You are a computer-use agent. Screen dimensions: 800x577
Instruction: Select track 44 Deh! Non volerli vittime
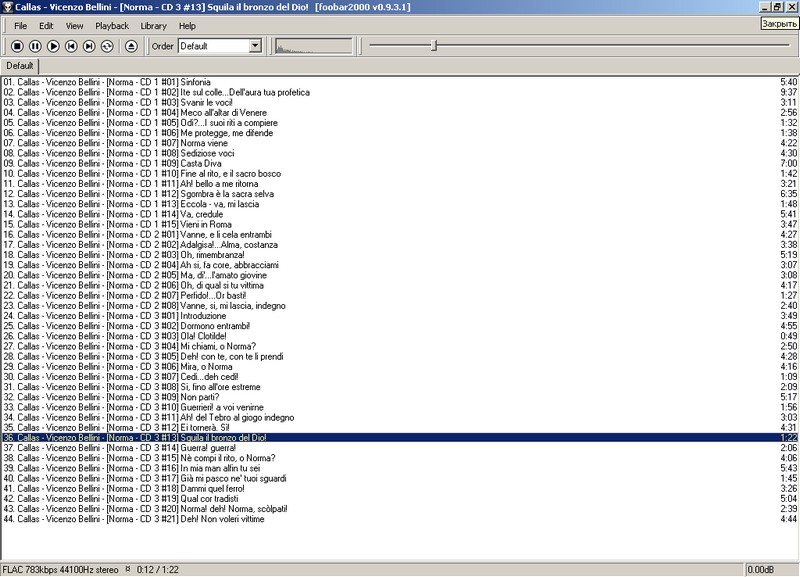tap(399, 519)
